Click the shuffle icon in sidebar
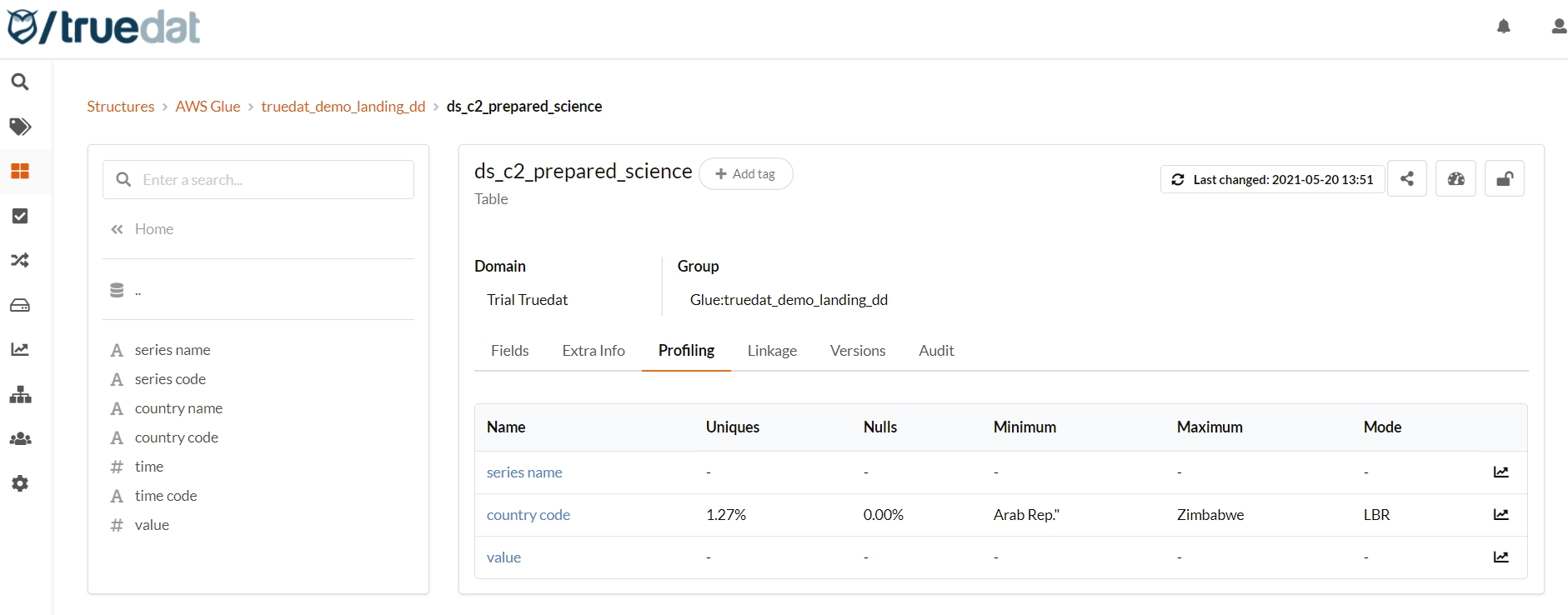The image size is (1568, 615). pyautogui.click(x=20, y=260)
